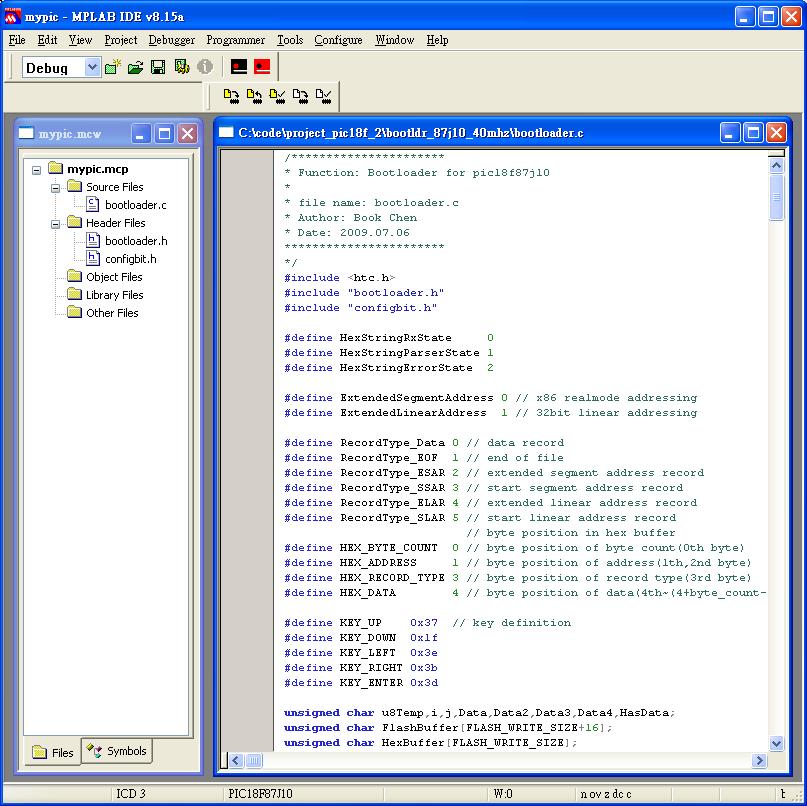Close the mypic.mcw project window
The height and width of the screenshot is (806, 807).
(188, 134)
